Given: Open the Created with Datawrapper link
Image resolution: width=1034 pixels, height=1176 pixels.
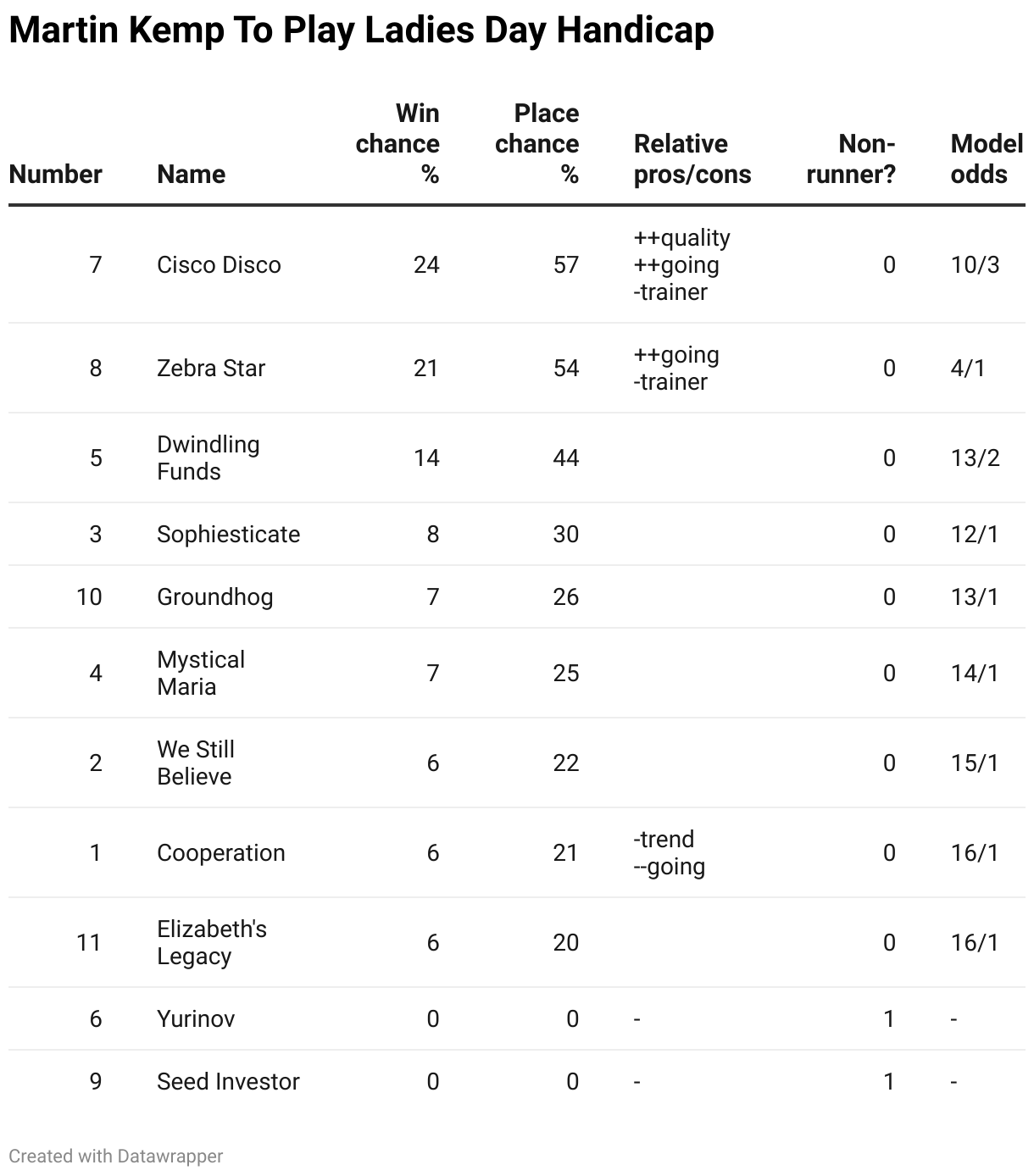Looking at the screenshot, I should click(116, 1156).
